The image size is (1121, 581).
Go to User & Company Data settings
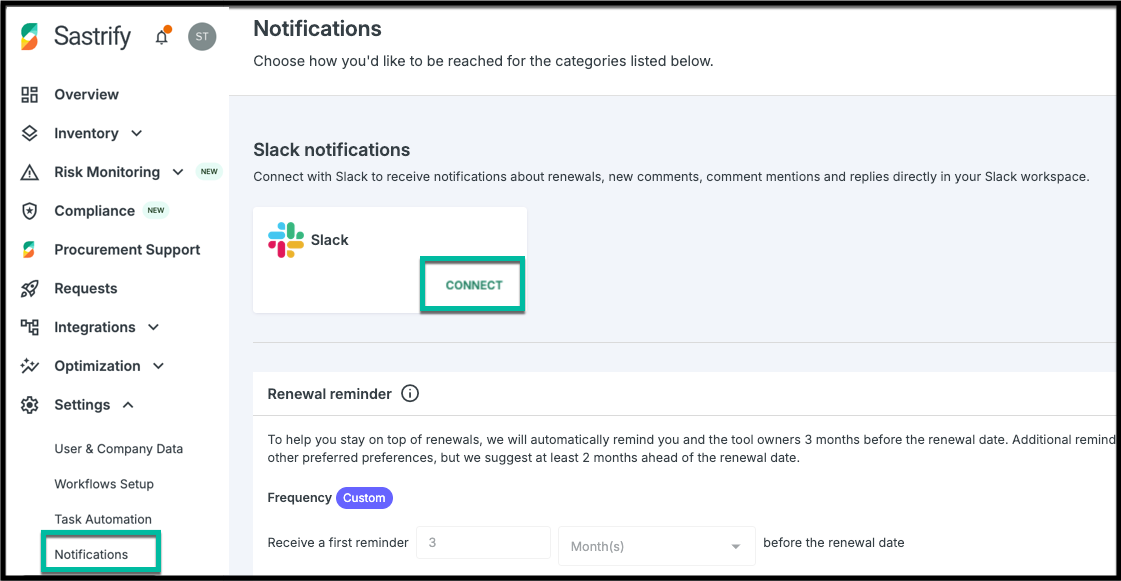pos(118,449)
